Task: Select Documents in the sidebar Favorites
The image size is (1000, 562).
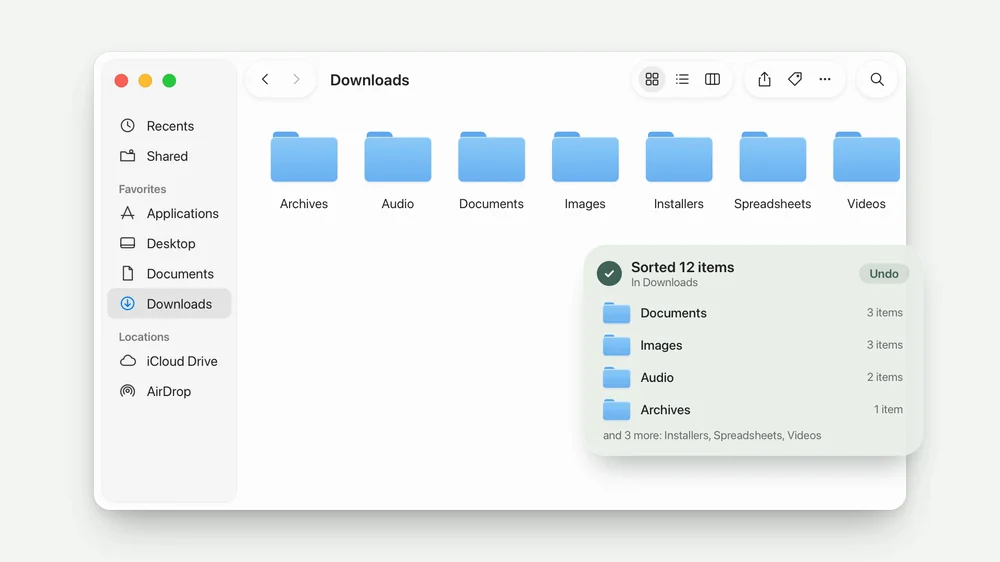Action: point(169,274)
